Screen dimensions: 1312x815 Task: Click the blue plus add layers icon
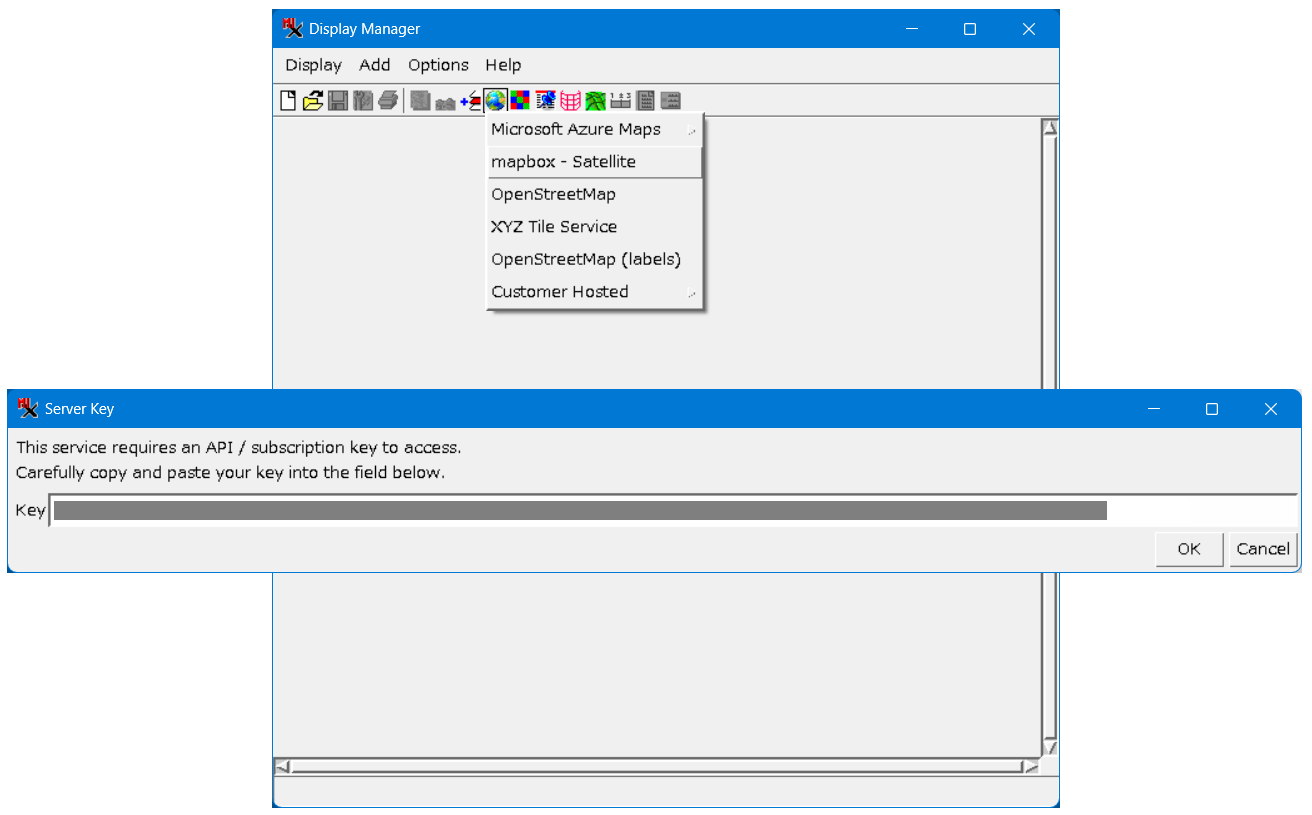point(470,100)
